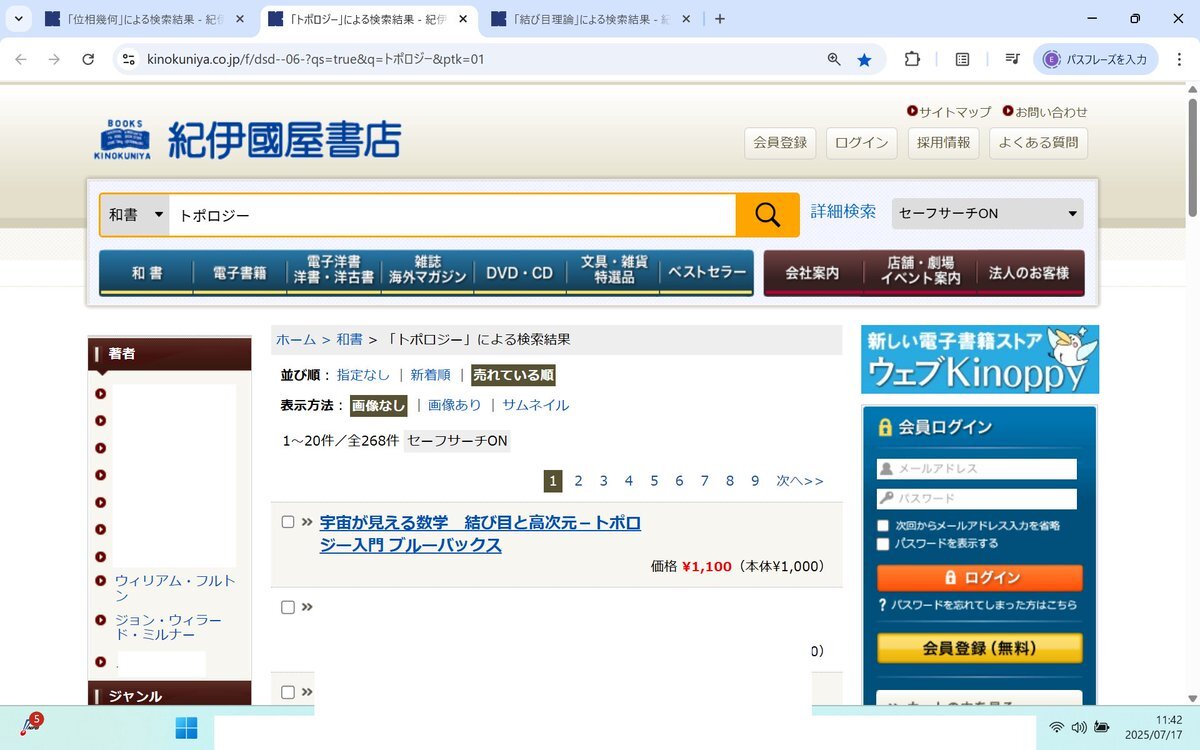Open the taskbar app with badge 5
1200x750 pixels.
[x=30, y=726]
